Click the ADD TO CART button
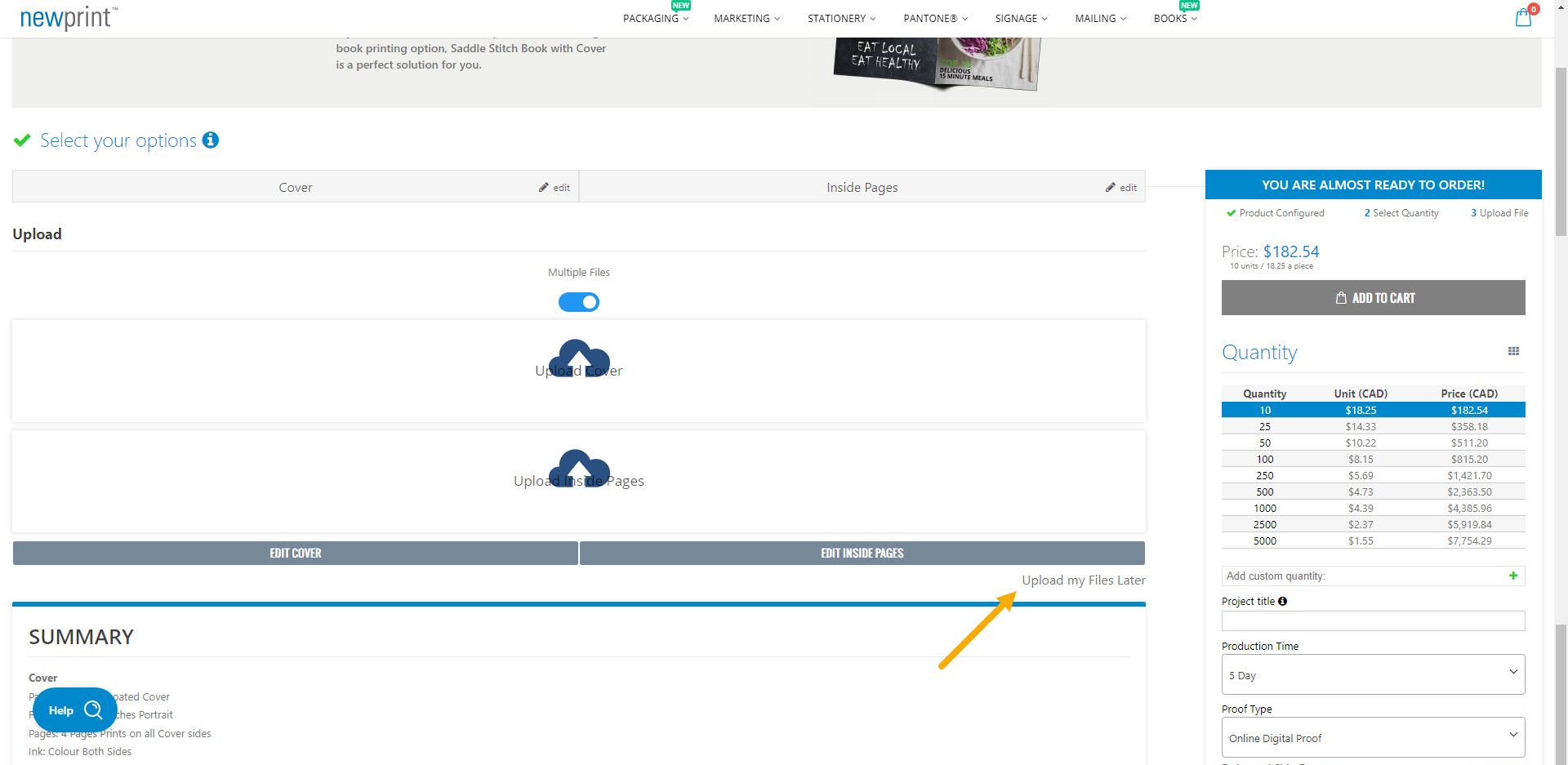This screenshot has width=1568, height=765. pos(1373,297)
